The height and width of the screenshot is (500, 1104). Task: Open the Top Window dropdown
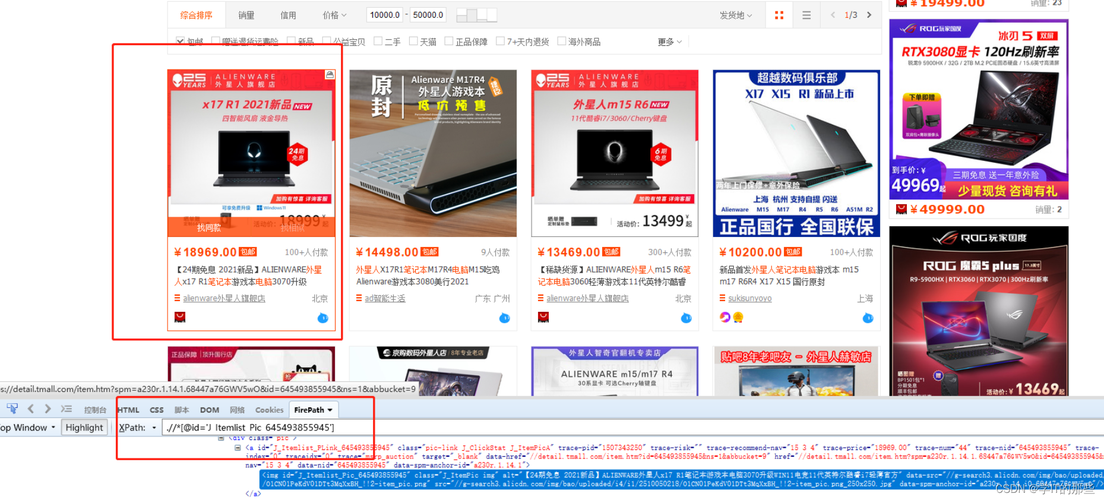tap(25, 427)
